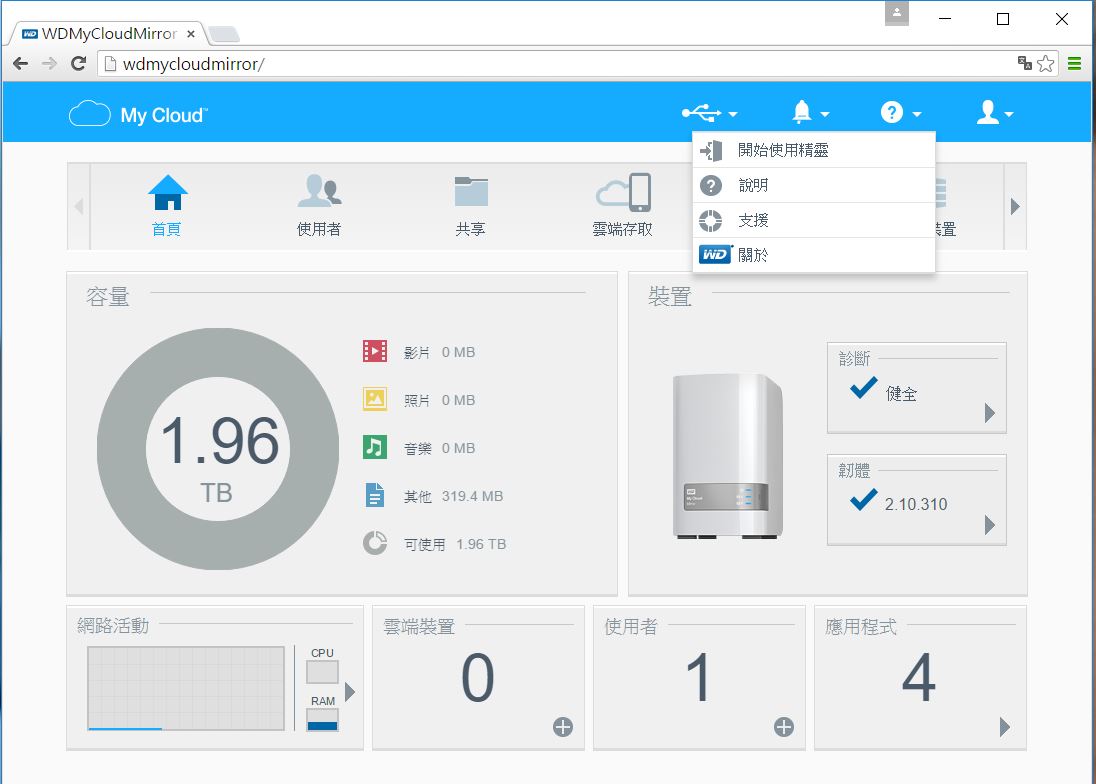Viewport: 1096px width, 784px height.
Task: Open a new browser tab
Action: pos(224,34)
